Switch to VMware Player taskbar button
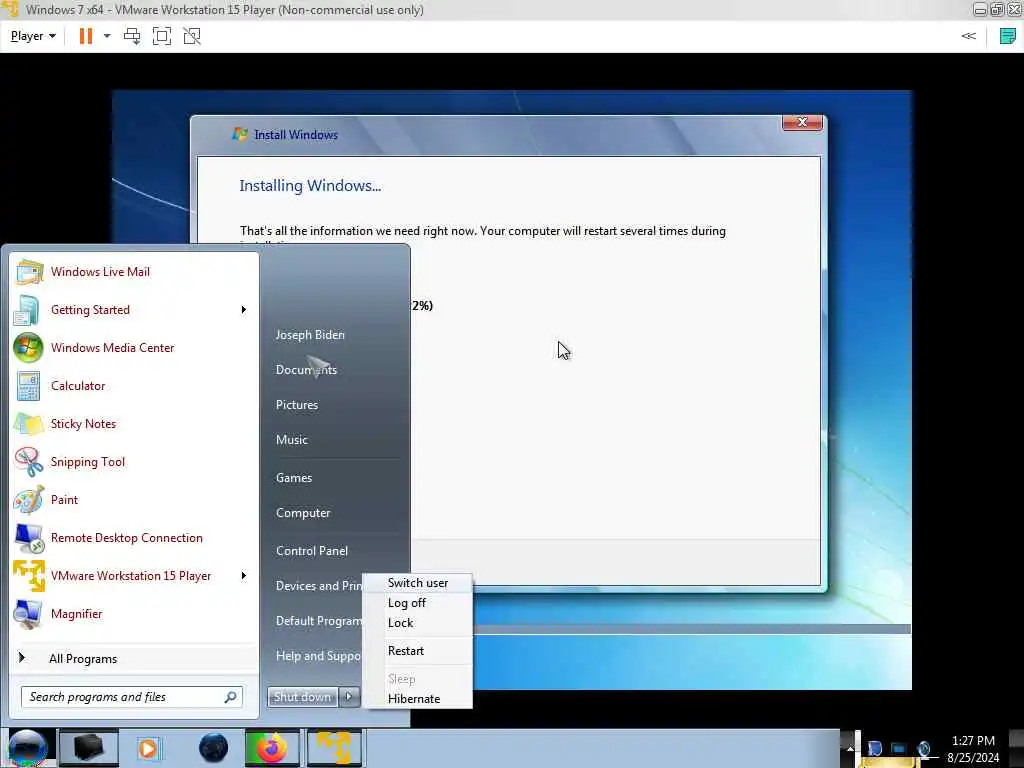 pyautogui.click(x=334, y=748)
